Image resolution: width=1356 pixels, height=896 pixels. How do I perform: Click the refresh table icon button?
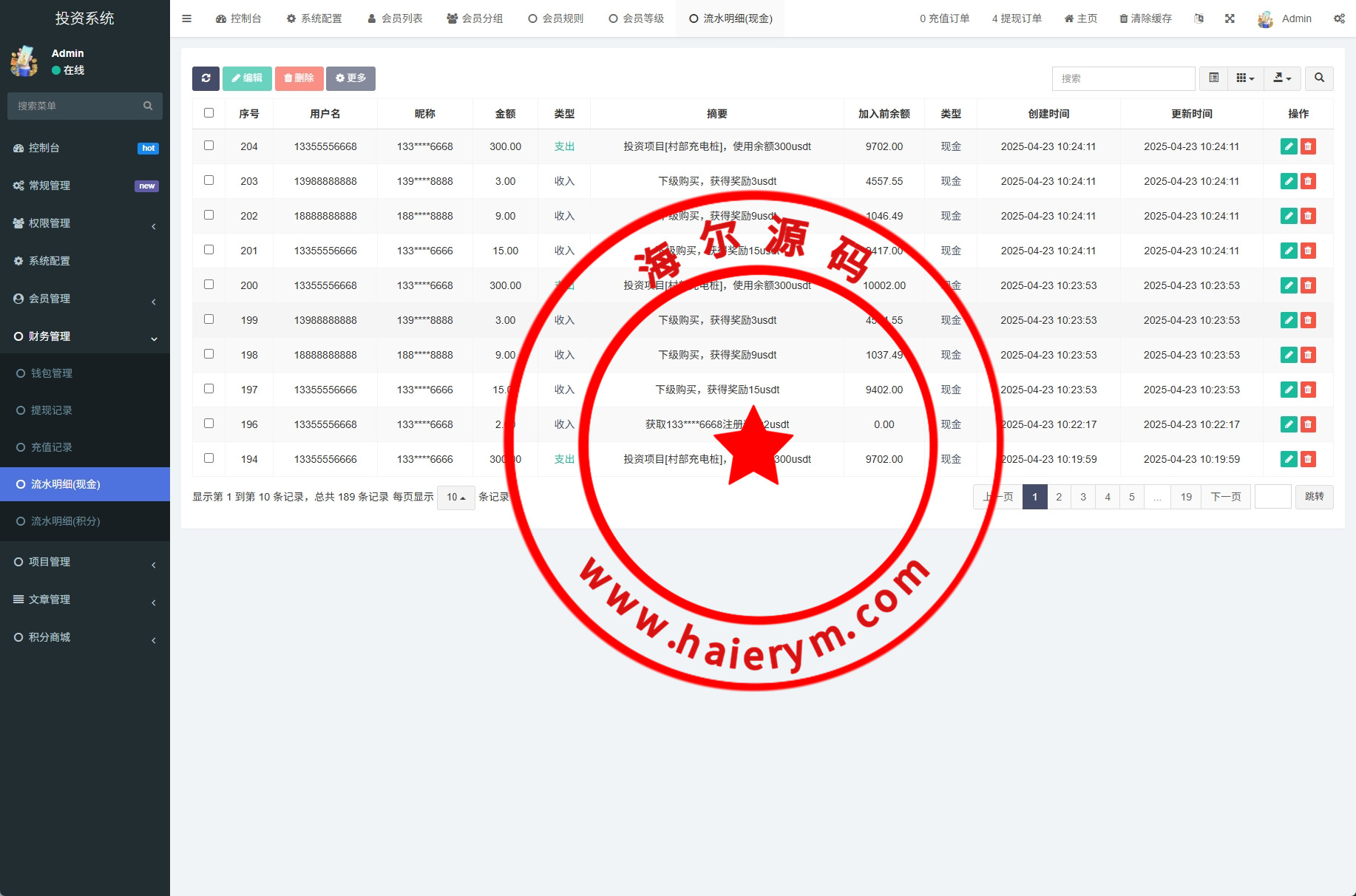[x=206, y=78]
